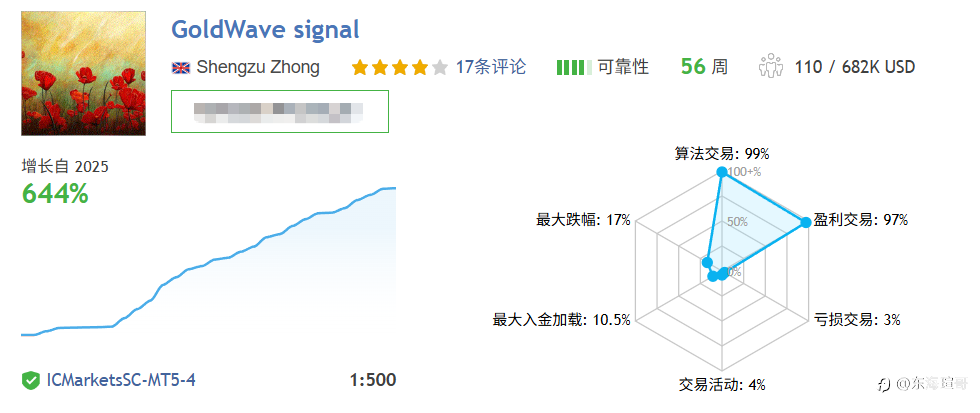Viewport: 980px width, 413px height.
Task: Click the poppy painting signal thumbnail
Action: click(83, 73)
